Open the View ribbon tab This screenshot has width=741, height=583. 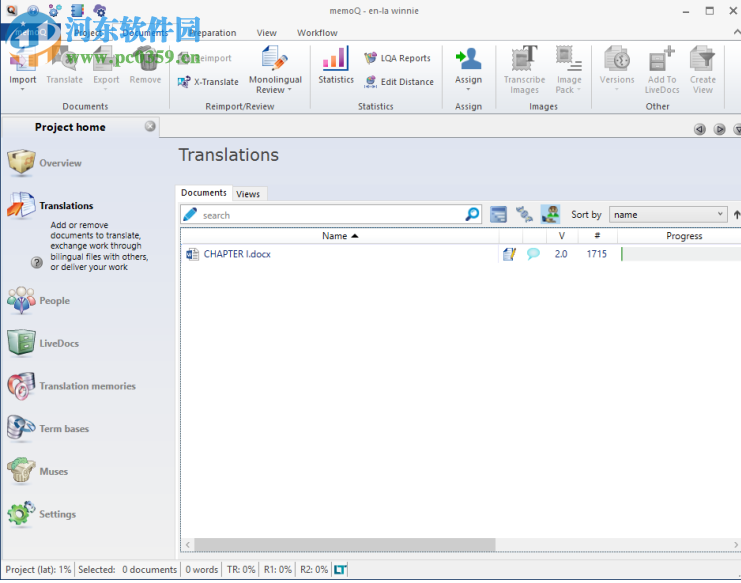267,33
